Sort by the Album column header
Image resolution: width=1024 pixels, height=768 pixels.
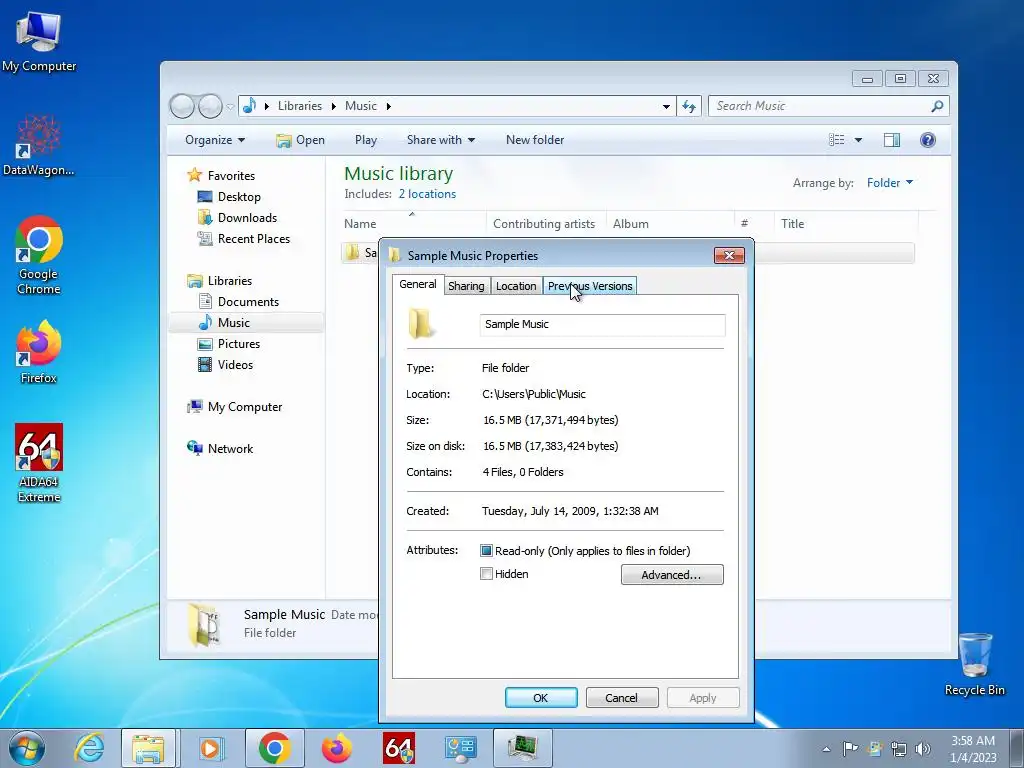669,223
